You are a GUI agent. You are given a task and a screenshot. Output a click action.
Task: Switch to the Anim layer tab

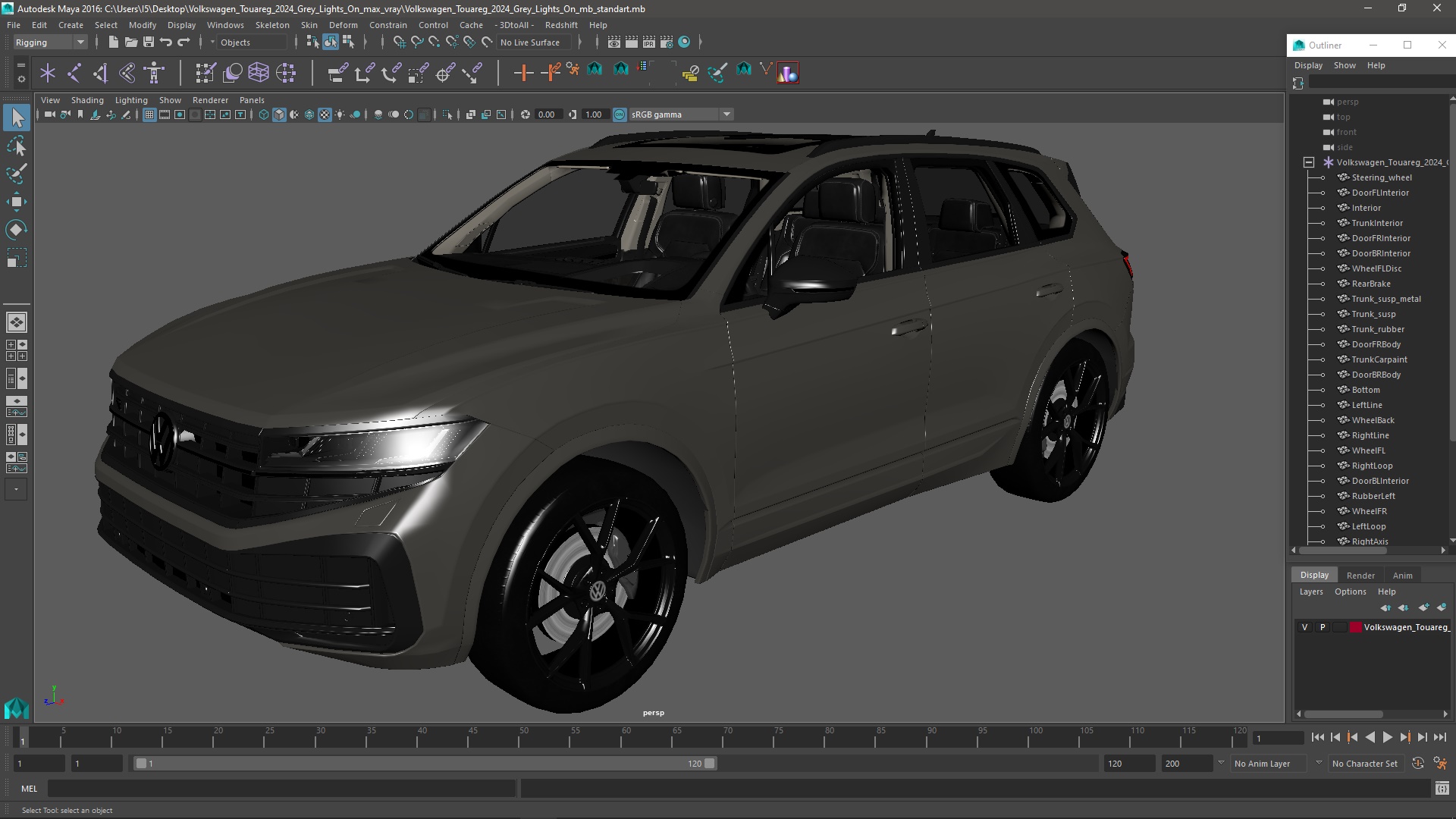coord(1402,576)
